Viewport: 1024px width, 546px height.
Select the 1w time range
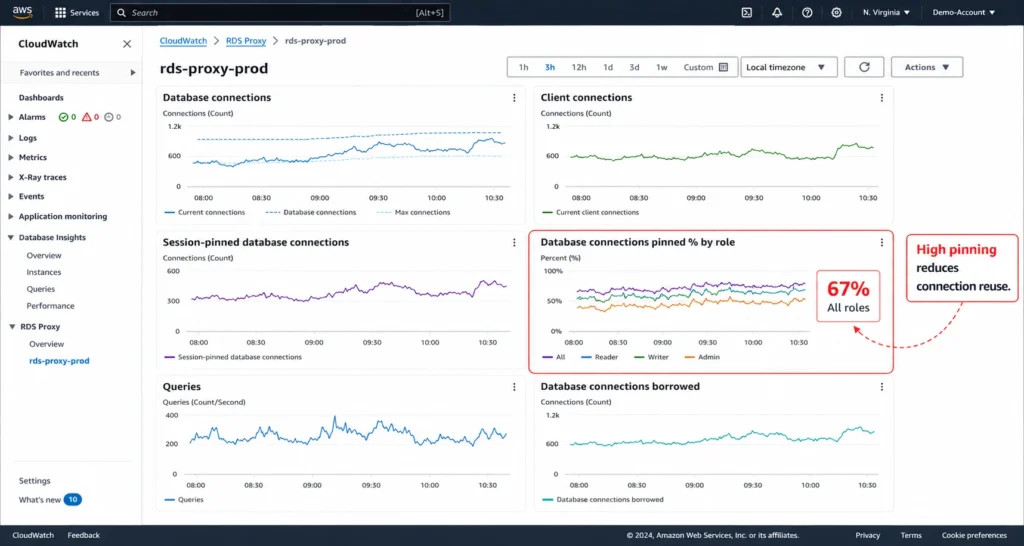(662, 67)
